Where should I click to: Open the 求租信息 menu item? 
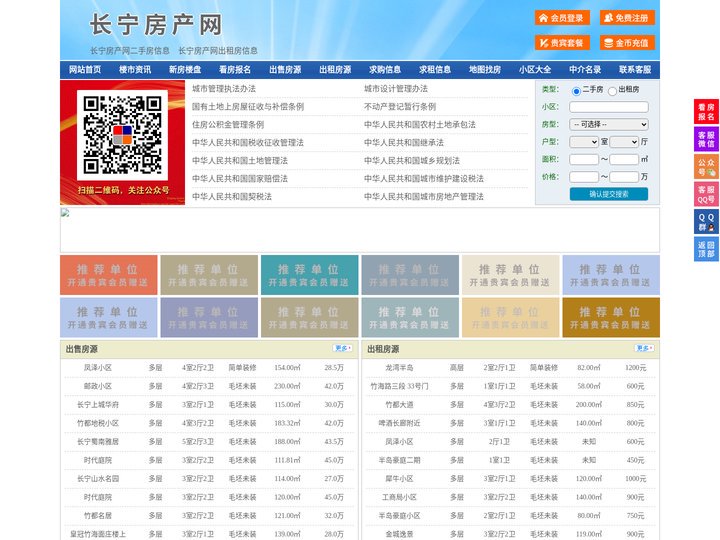click(x=435, y=70)
